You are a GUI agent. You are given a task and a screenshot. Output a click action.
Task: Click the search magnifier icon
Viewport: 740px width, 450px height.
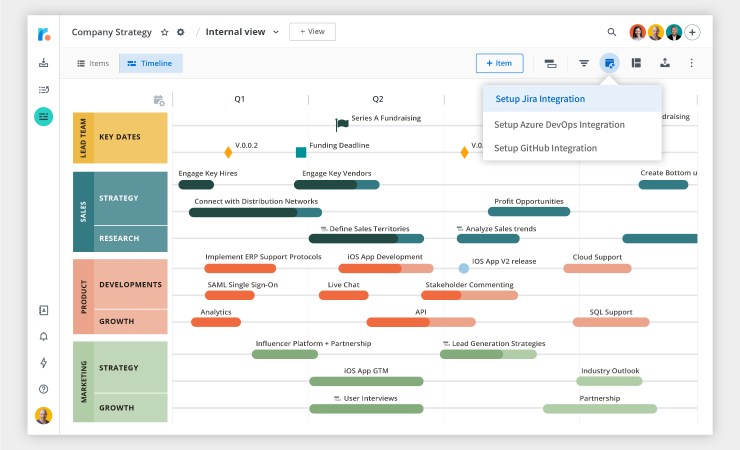pyautogui.click(x=611, y=32)
